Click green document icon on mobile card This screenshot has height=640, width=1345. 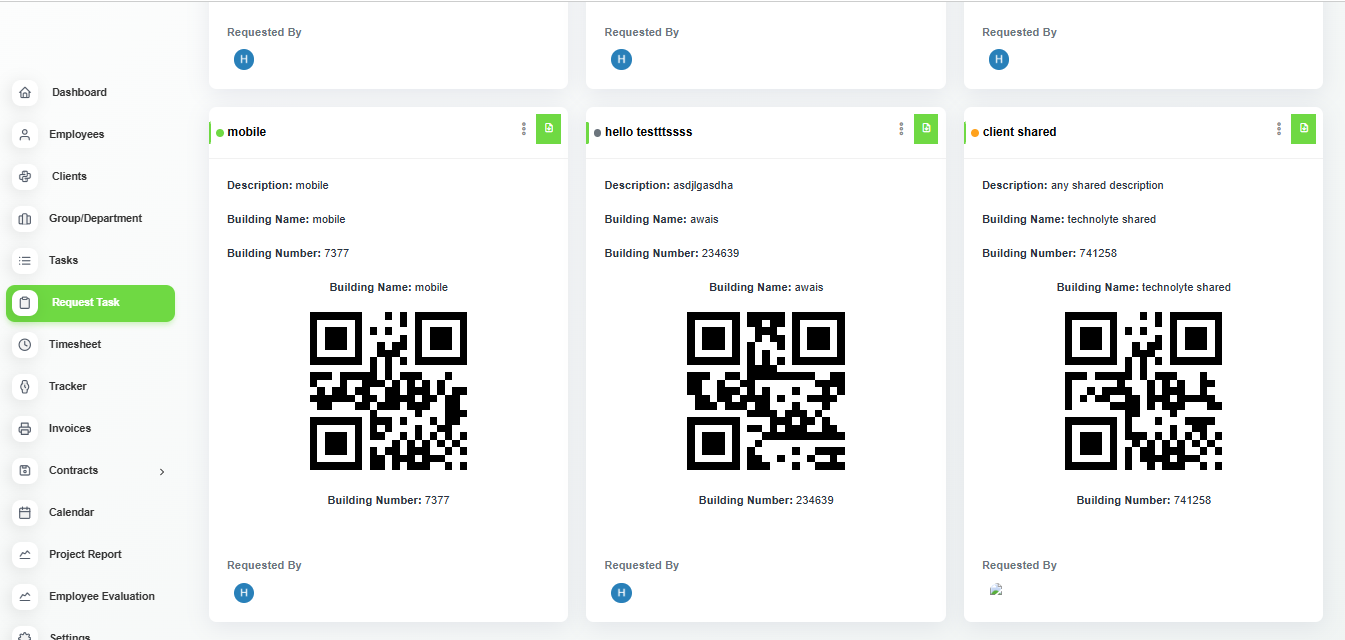tap(548, 128)
